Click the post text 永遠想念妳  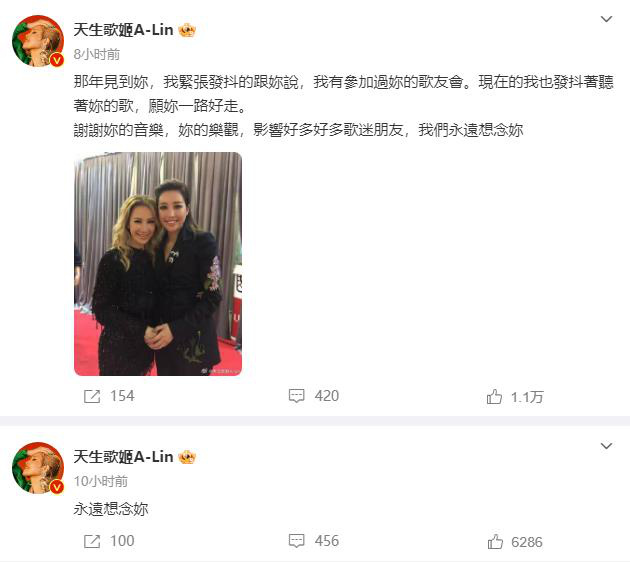point(111,509)
